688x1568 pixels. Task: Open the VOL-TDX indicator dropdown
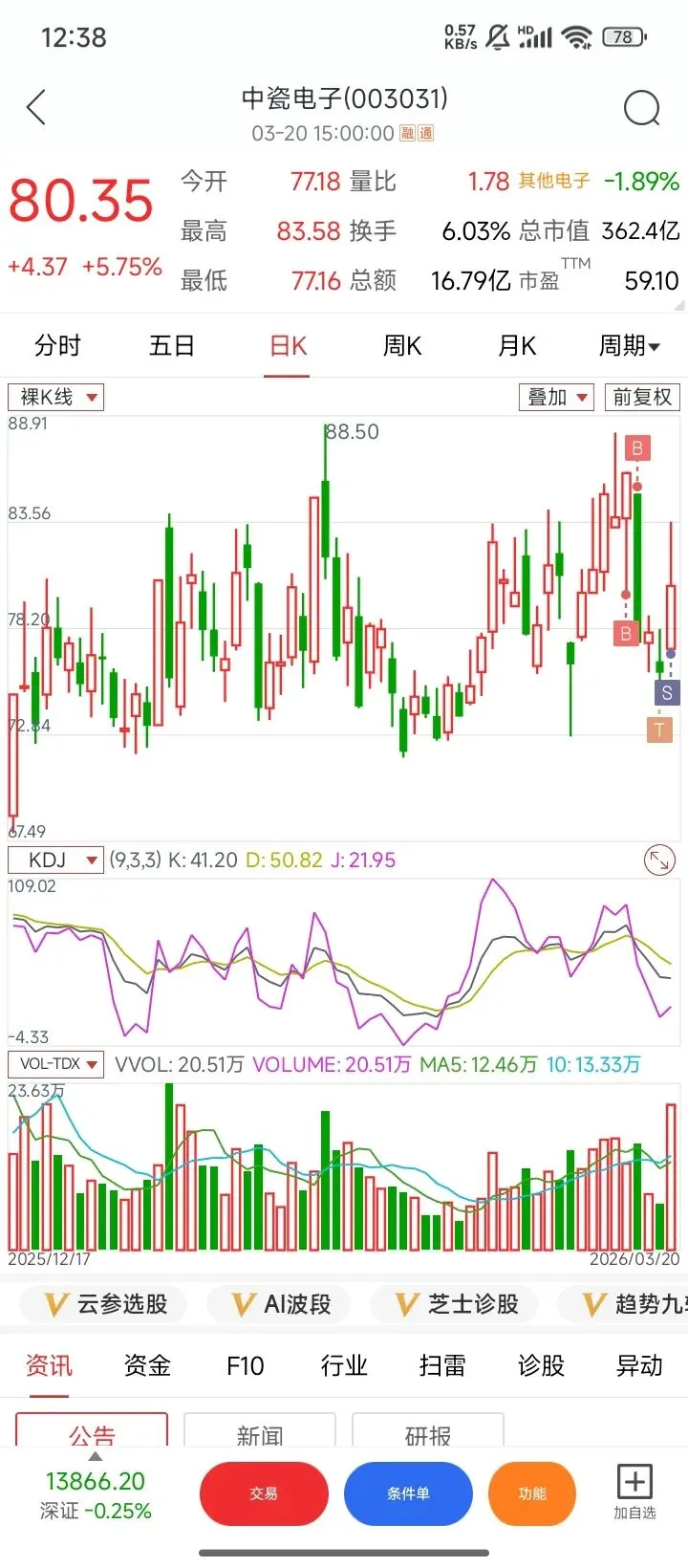55,1064
